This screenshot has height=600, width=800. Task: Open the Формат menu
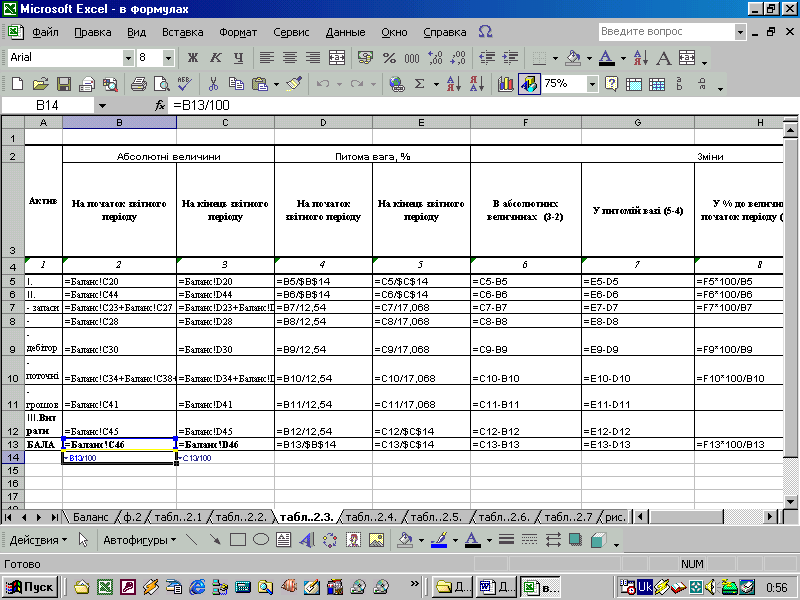(238, 32)
